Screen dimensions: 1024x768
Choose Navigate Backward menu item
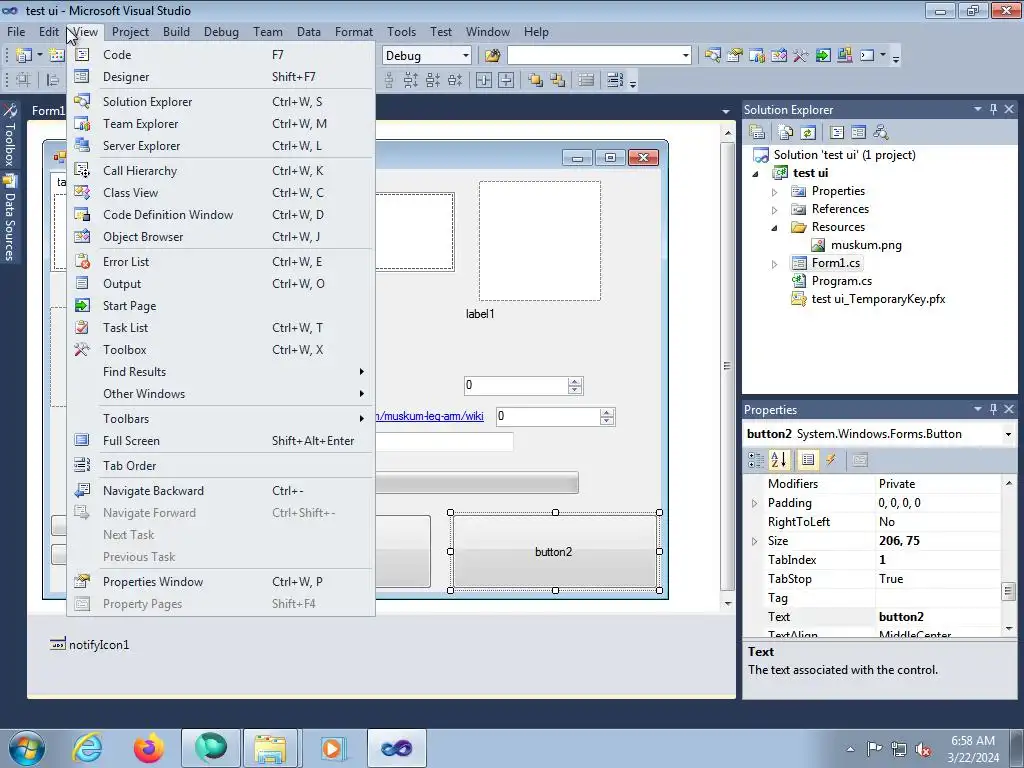click(x=221, y=491)
